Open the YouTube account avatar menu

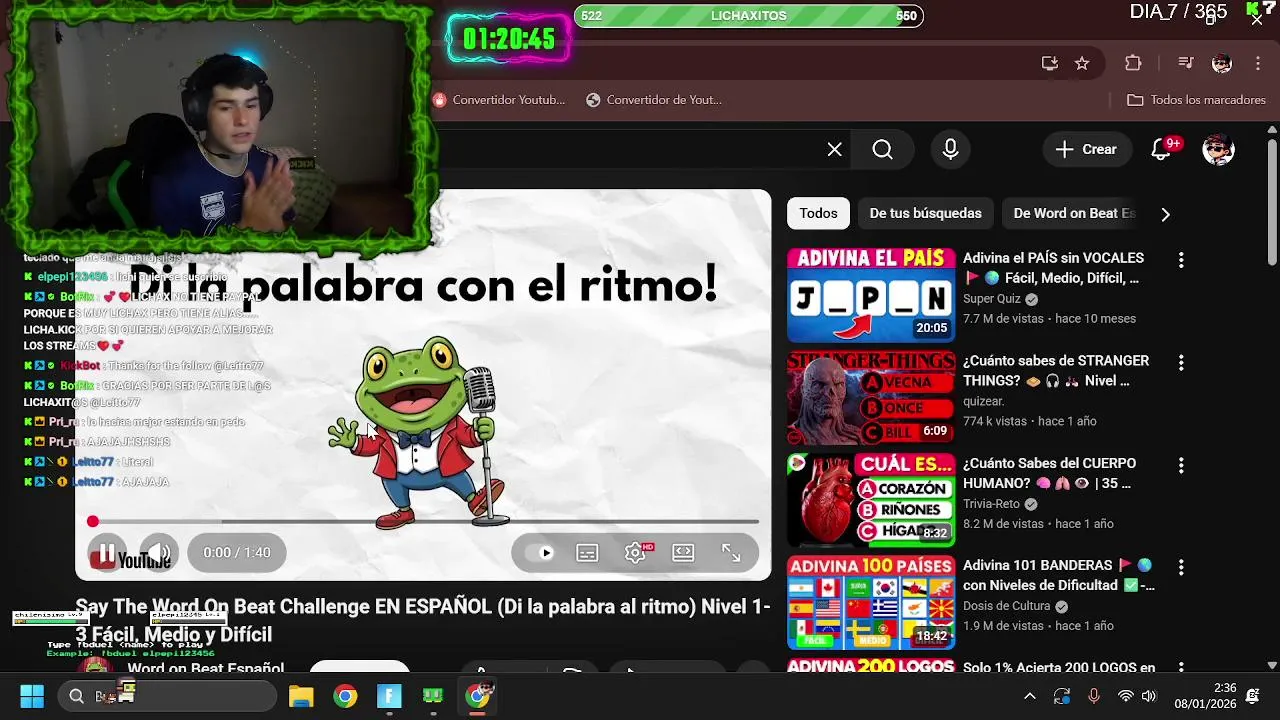(1218, 150)
